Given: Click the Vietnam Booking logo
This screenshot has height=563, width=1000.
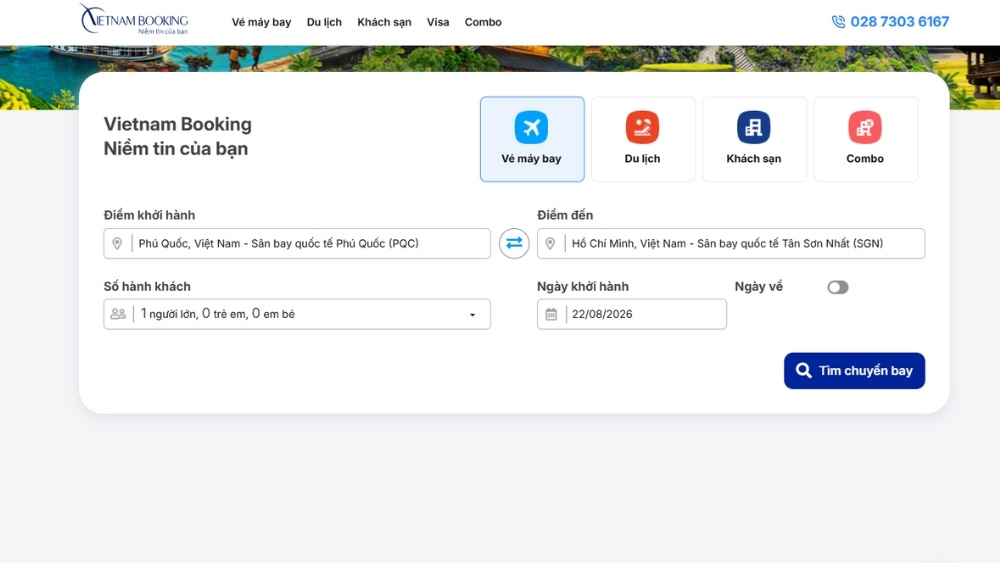Looking at the screenshot, I should [x=133, y=19].
